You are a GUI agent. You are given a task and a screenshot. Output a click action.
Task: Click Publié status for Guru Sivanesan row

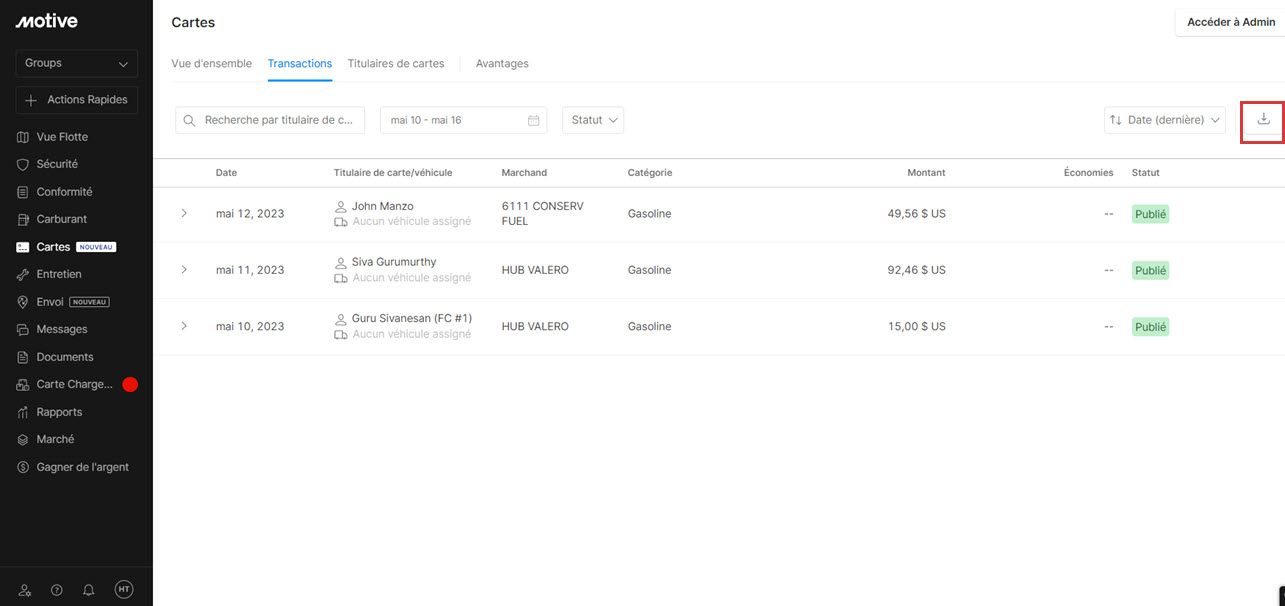pos(1150,326)
